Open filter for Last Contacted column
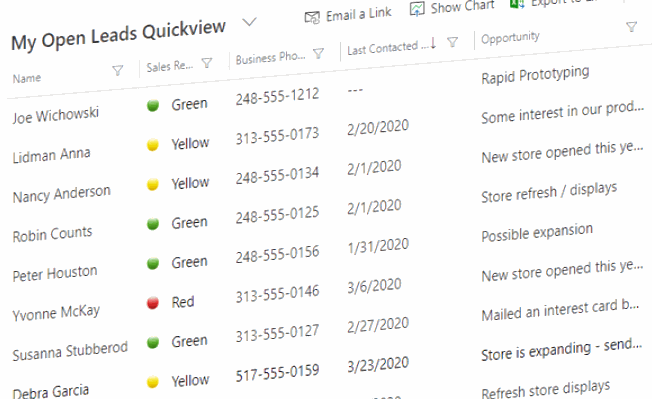 452,42
